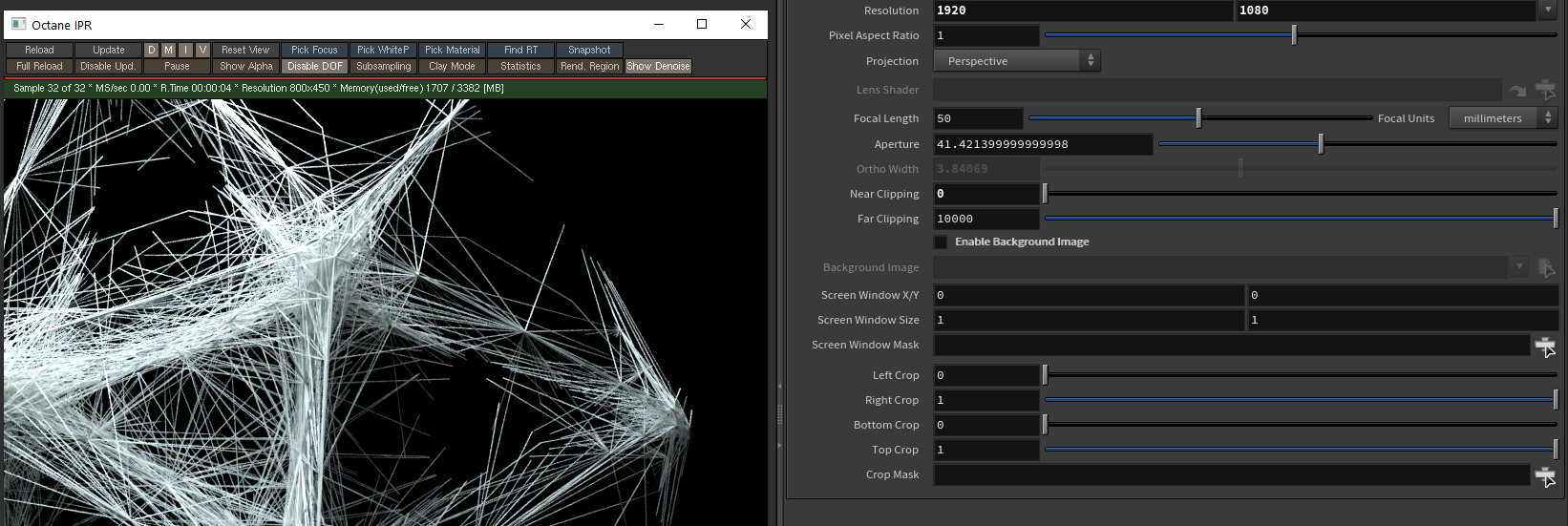Open the Focal Units millimeters dropdown

pyautogui.click(x=1503, y=118)
